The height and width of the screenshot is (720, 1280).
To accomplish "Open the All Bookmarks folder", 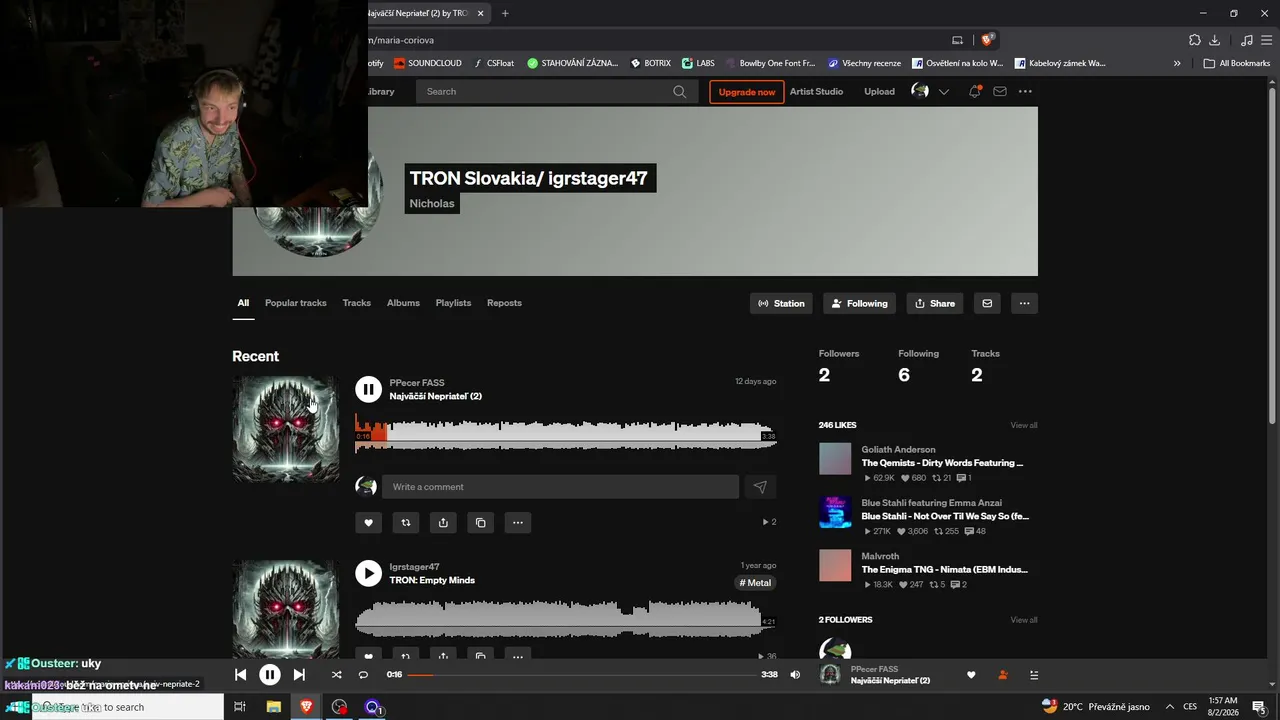I will click(1236, 63).
